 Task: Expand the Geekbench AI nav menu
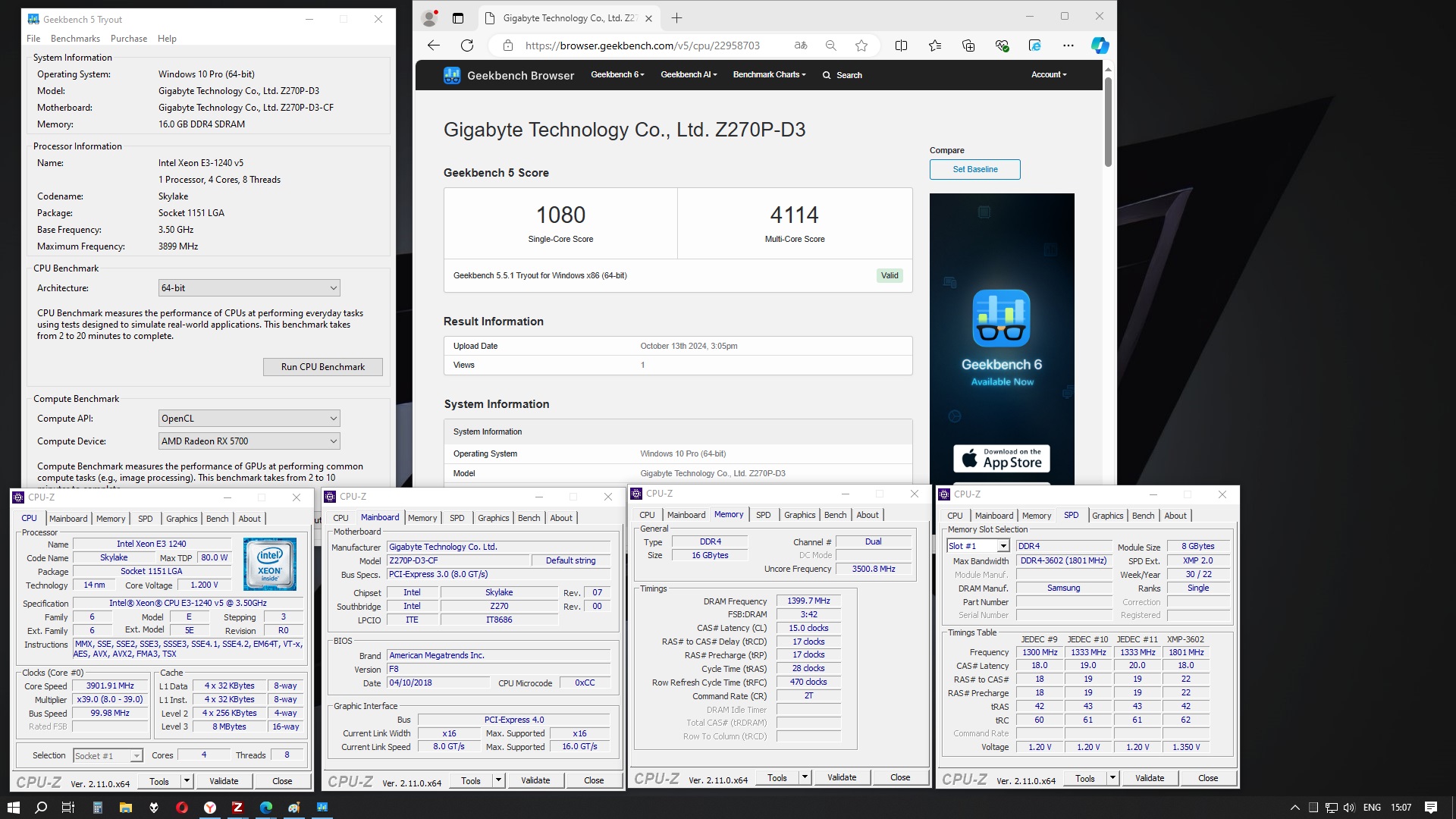point(689,75)
